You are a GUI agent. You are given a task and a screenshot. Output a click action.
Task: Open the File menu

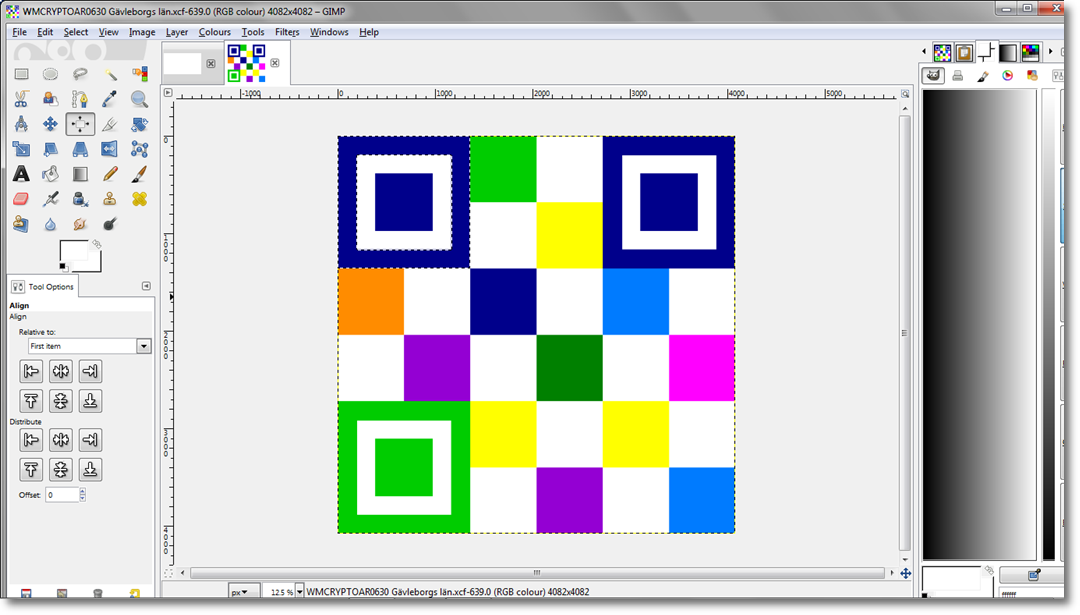[19, 32]
